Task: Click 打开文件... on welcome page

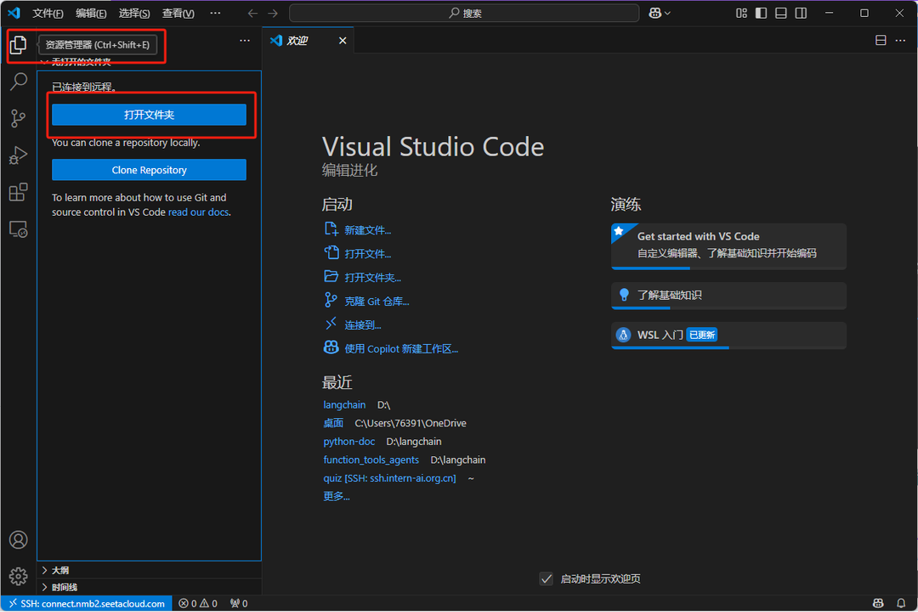Action: tap(368, 254)
